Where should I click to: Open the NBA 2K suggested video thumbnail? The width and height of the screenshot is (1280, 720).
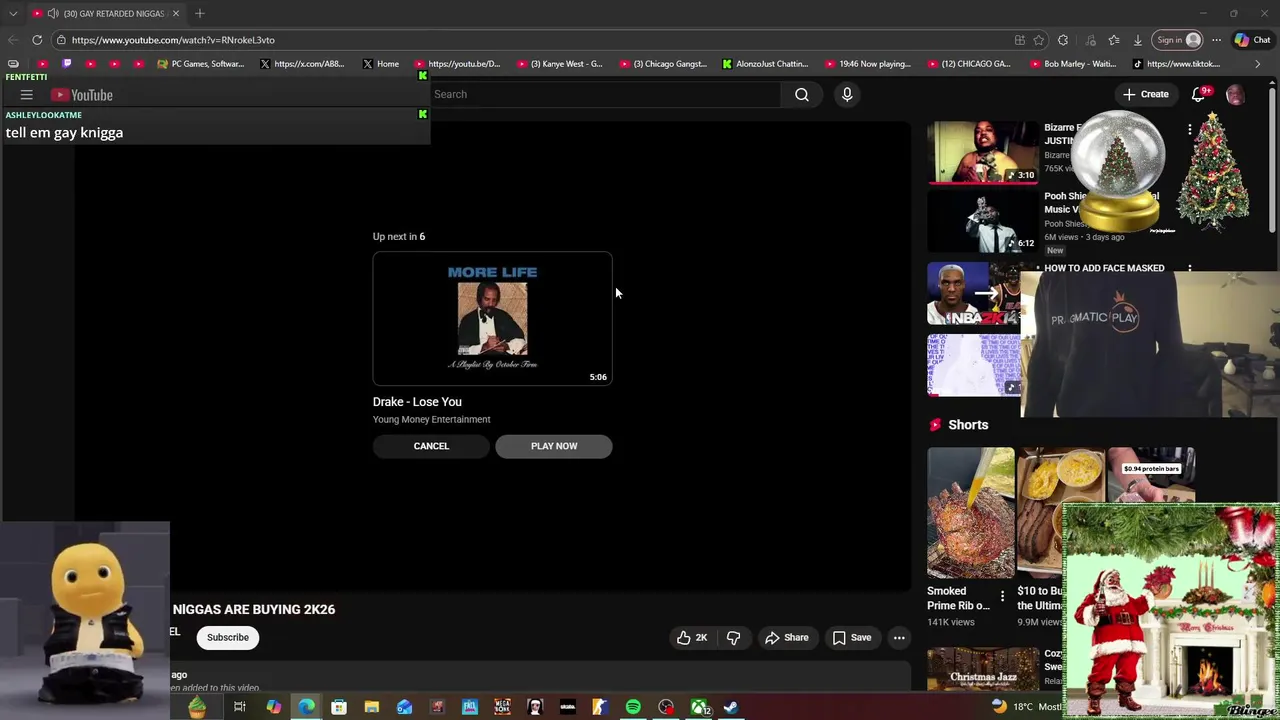click(974, 294)
